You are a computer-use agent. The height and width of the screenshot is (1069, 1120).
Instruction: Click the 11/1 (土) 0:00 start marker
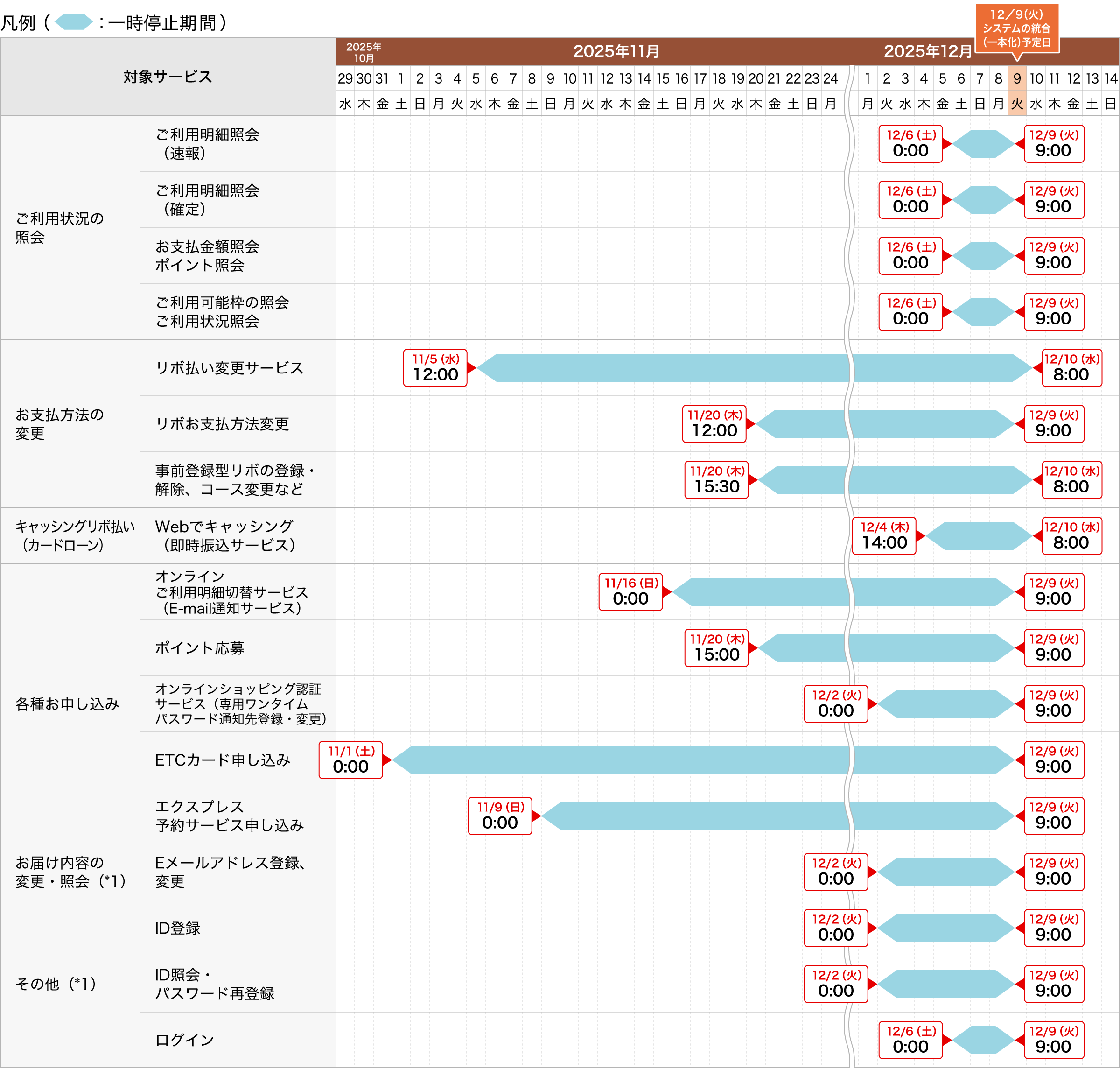351,760
